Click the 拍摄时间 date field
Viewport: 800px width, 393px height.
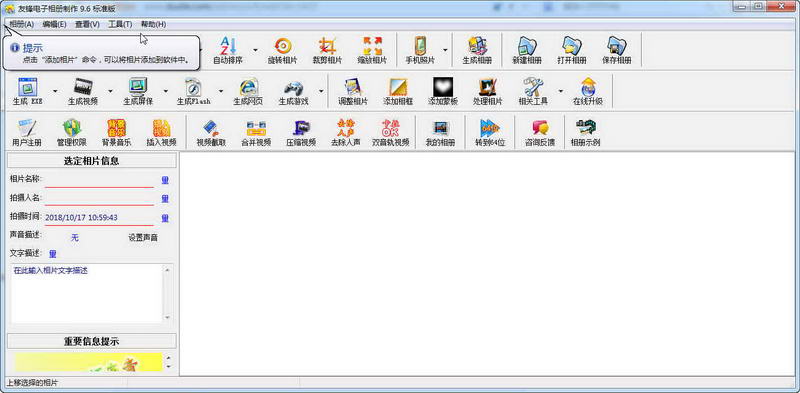[99, 218]
